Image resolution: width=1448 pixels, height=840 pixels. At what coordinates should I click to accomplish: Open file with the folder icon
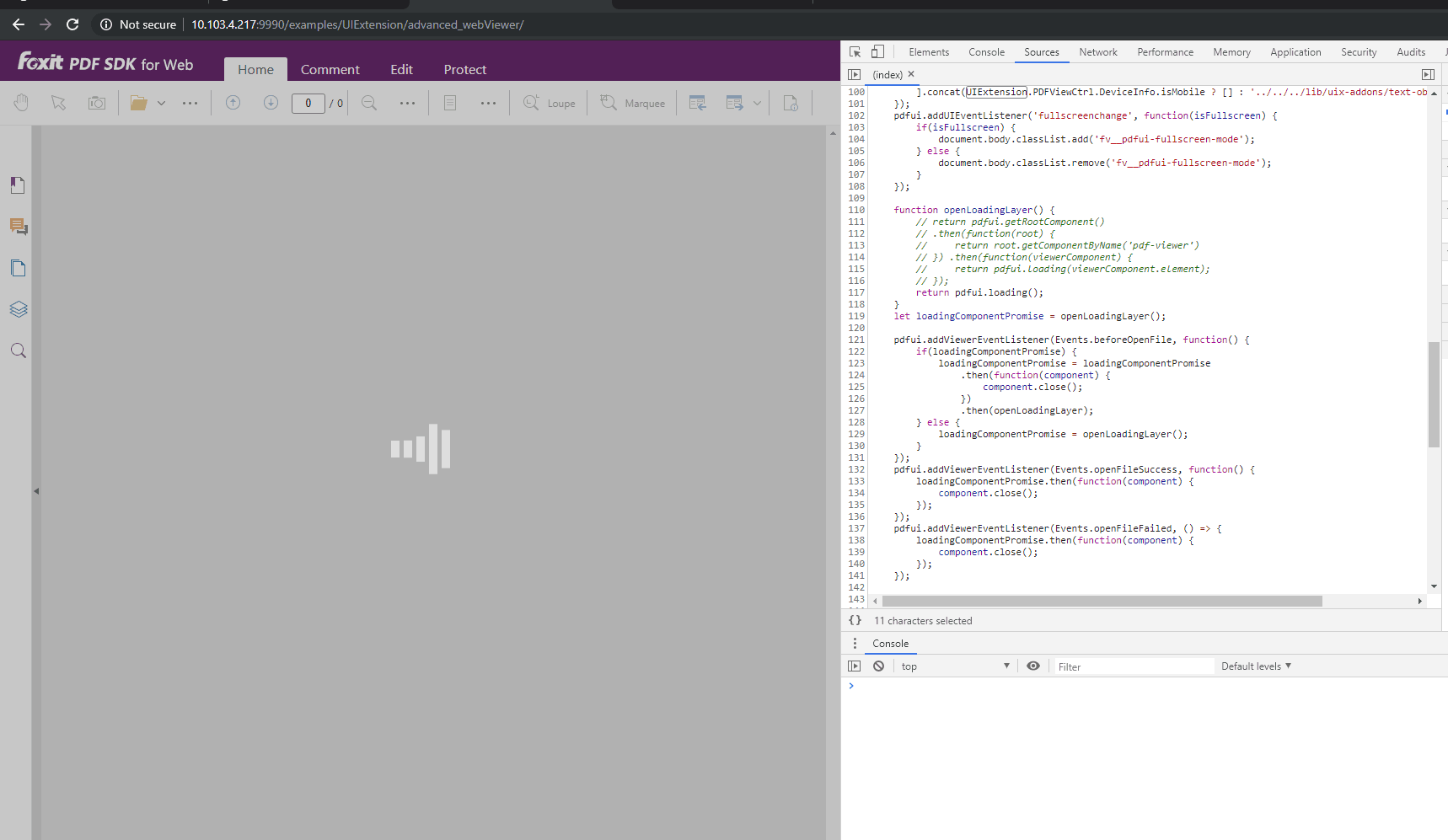pyautogui.click(x=139, y=103)
